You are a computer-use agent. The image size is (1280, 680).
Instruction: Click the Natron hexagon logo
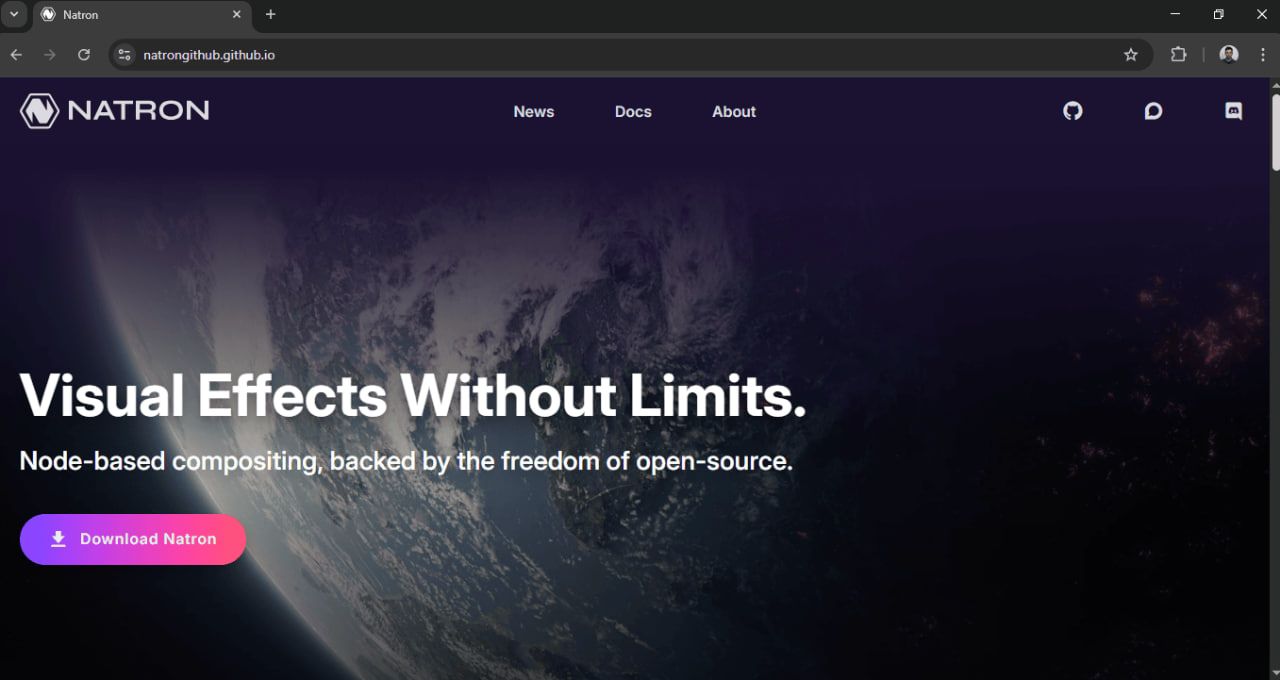tap(40, 111)
